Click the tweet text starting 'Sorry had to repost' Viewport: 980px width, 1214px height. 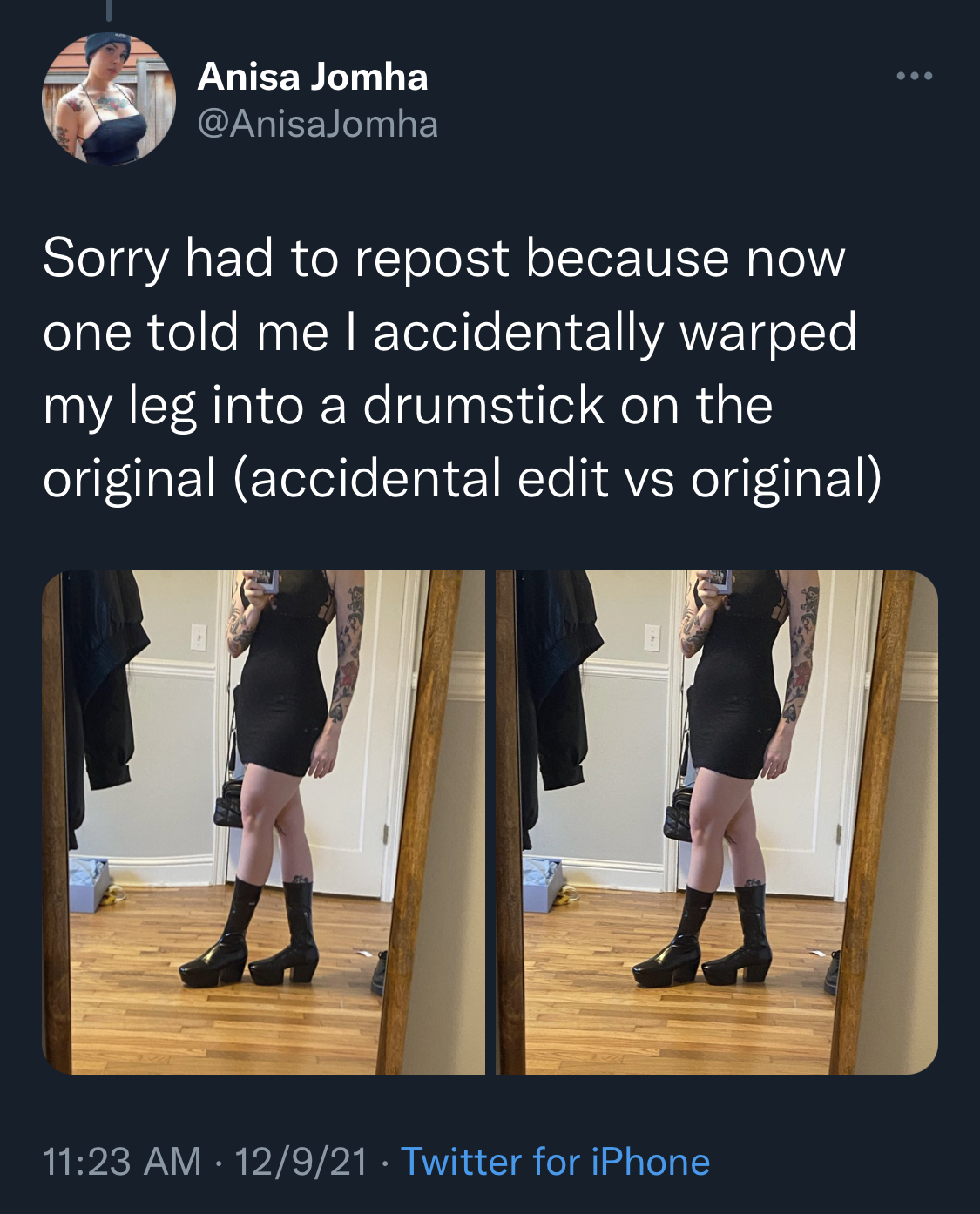pyautogui.click(x=462, y=368)
